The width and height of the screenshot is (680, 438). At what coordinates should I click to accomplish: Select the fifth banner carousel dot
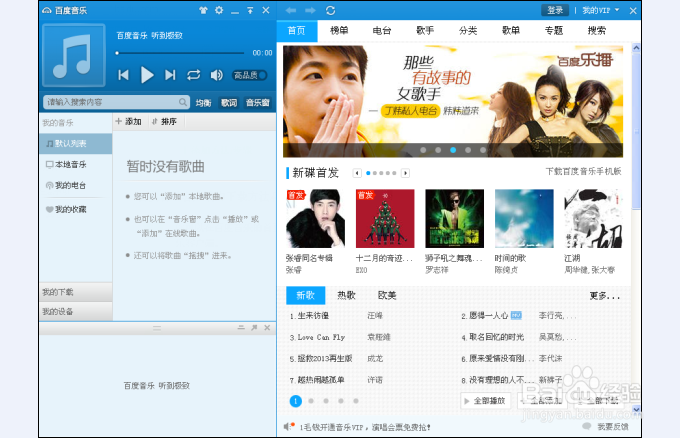pos(483,150)
